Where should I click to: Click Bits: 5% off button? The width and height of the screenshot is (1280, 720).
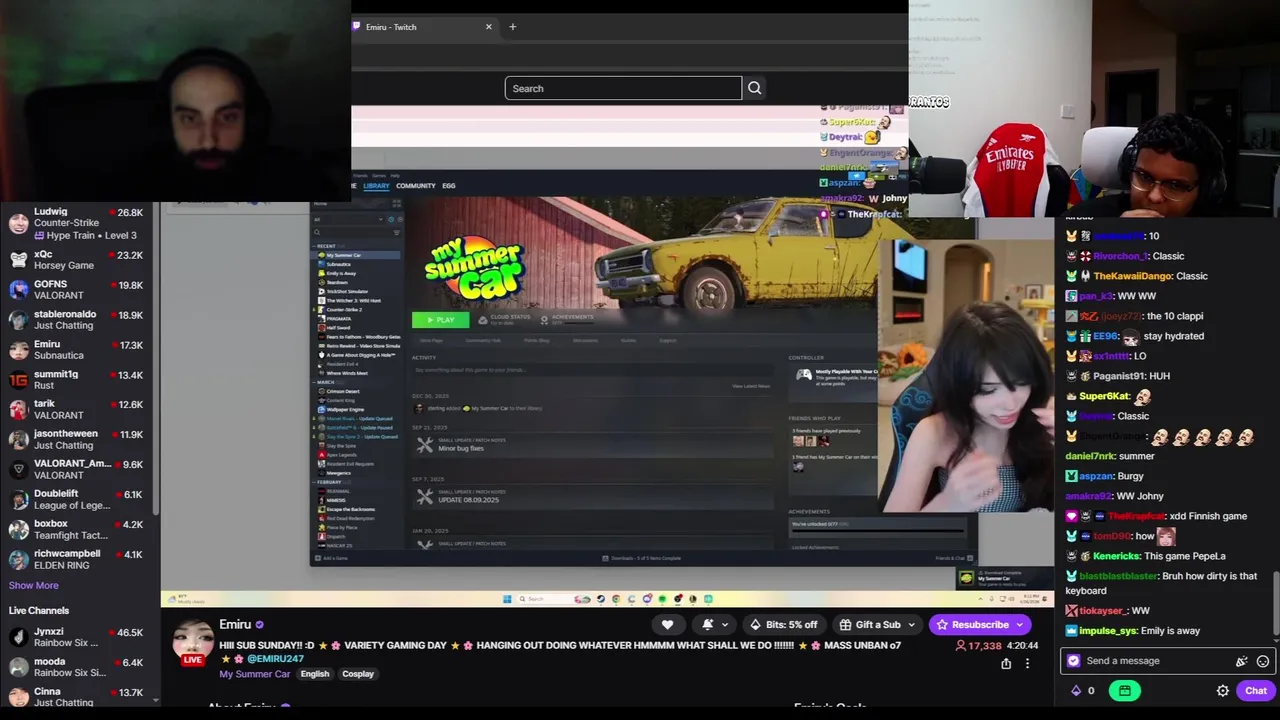784,625
